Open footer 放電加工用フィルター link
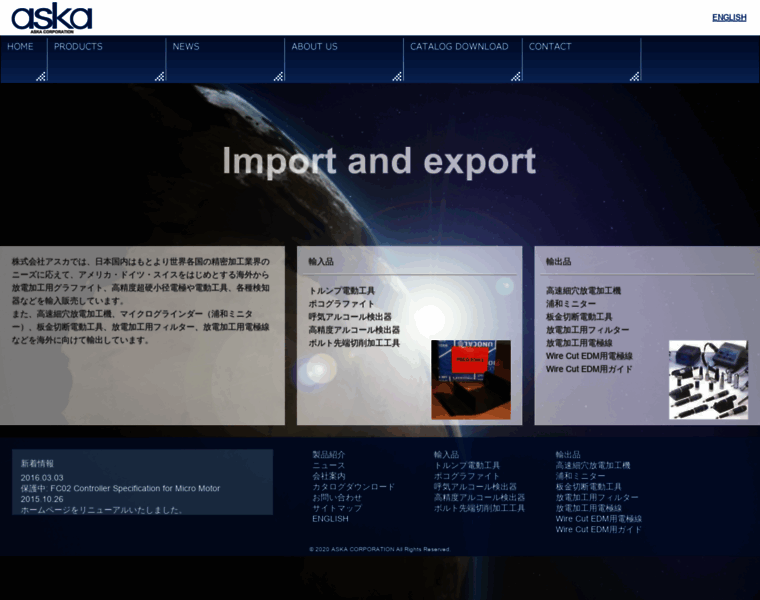760x600 pixels. (x=597, y=497)
